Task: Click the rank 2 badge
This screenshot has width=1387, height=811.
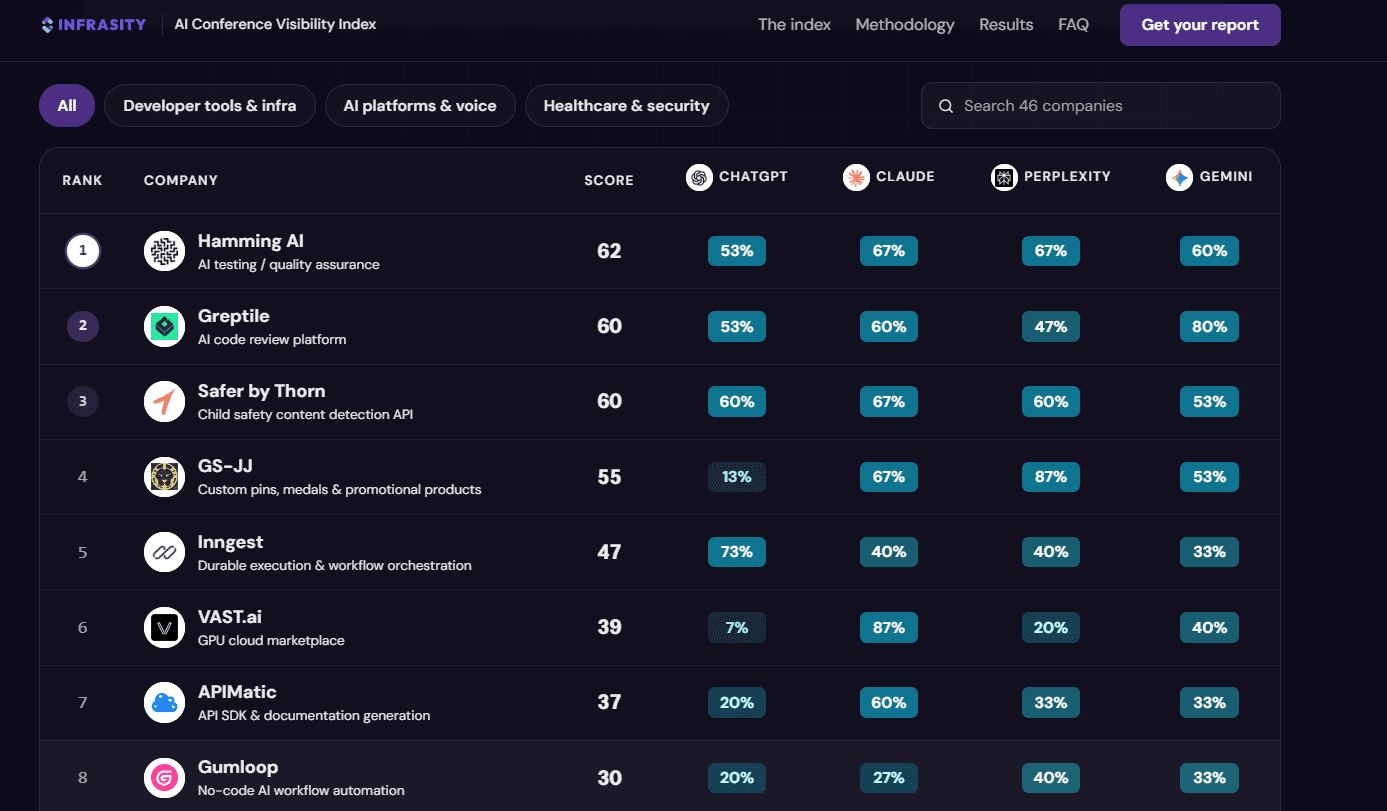Action: 83,326
